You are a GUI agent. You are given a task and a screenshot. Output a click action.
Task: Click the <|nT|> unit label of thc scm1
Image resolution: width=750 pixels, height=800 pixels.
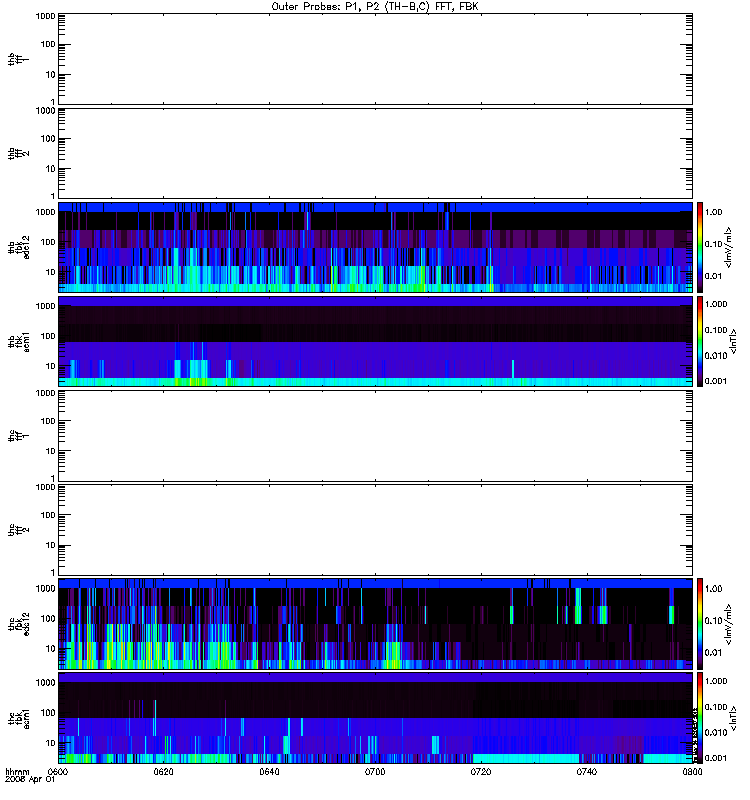click(x=733, y=718)
